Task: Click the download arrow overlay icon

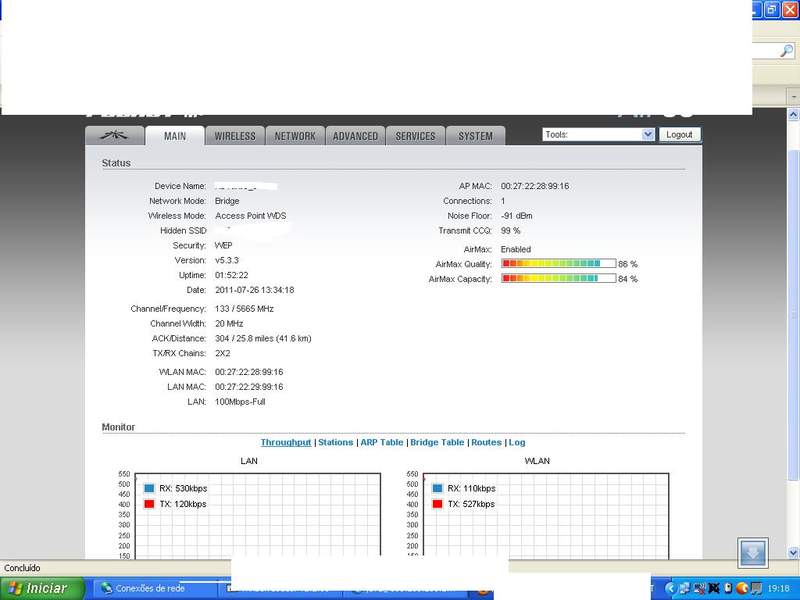Action: (753, 553)
